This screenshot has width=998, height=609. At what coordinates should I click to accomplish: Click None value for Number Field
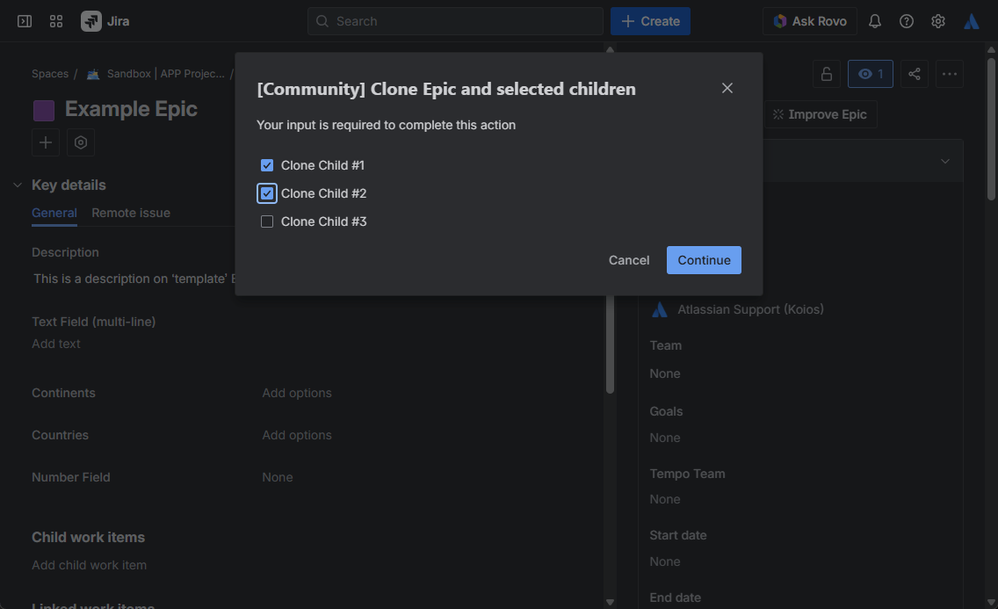(x=278, y=477)
